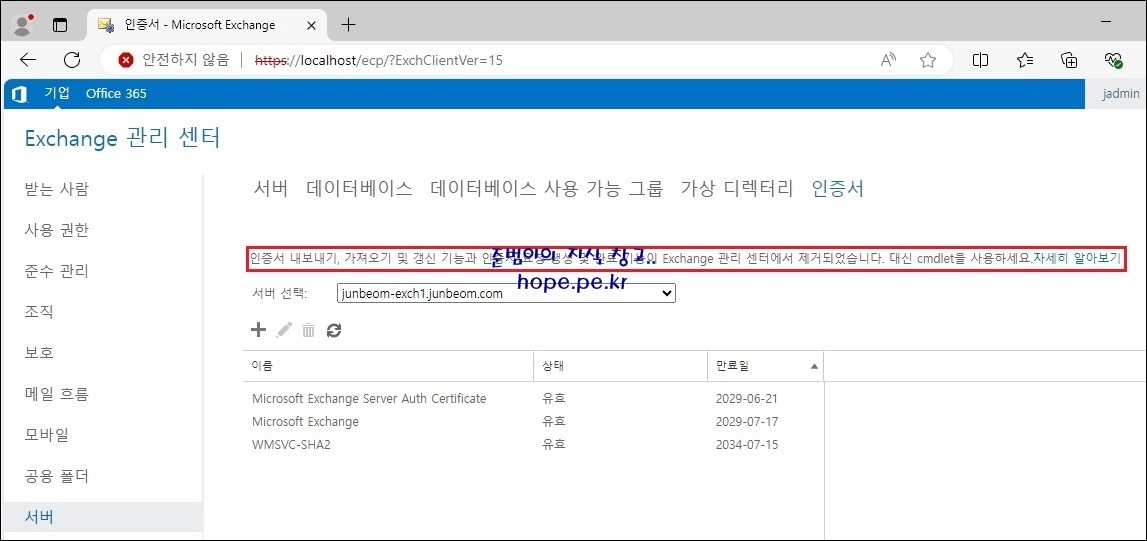The height and width of the screenshot is (541, 1147).
Task: Open the browser profile icon
Action: [24, 24]
